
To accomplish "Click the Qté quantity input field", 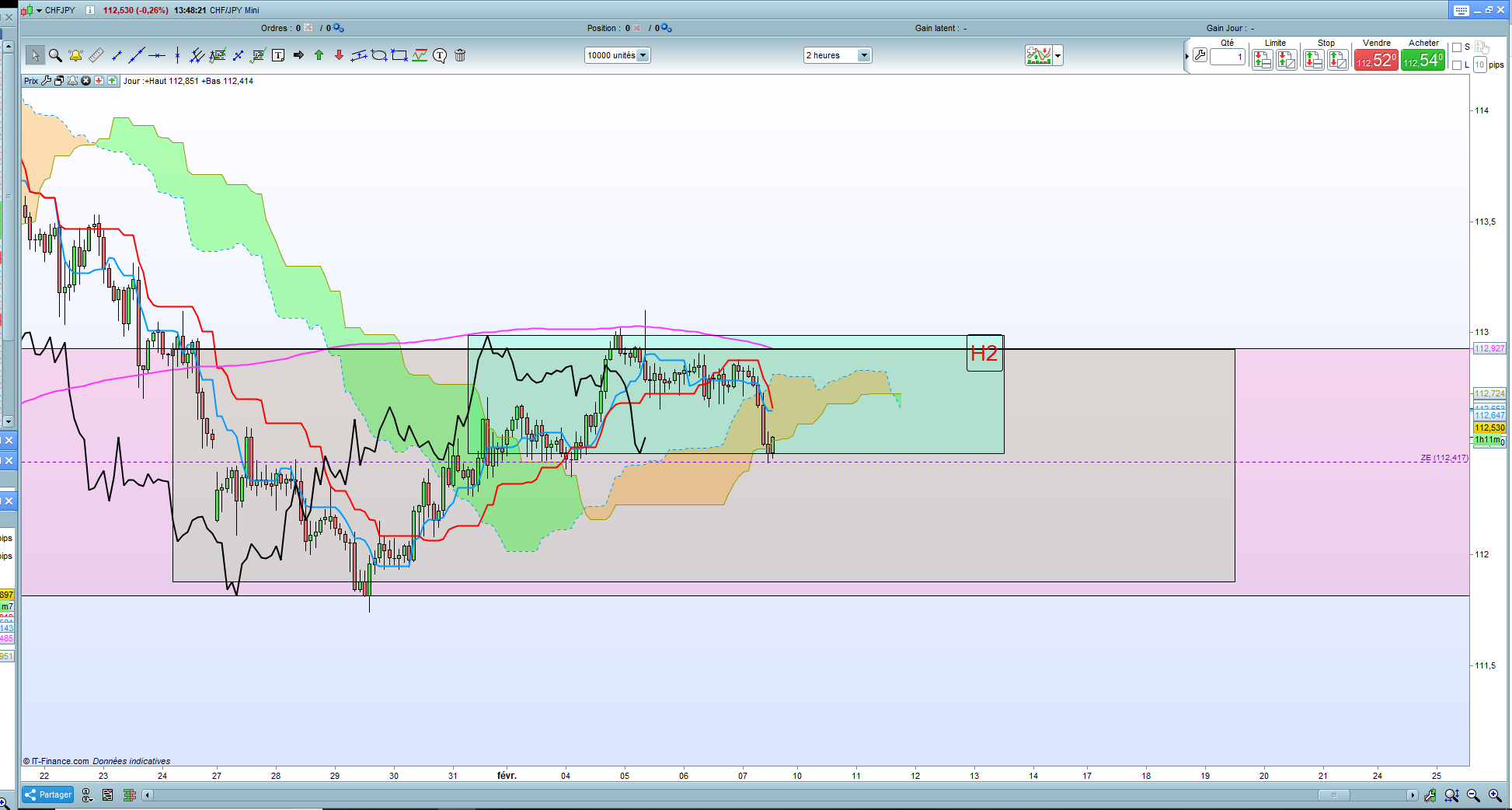I will (x=1228, y=57).
